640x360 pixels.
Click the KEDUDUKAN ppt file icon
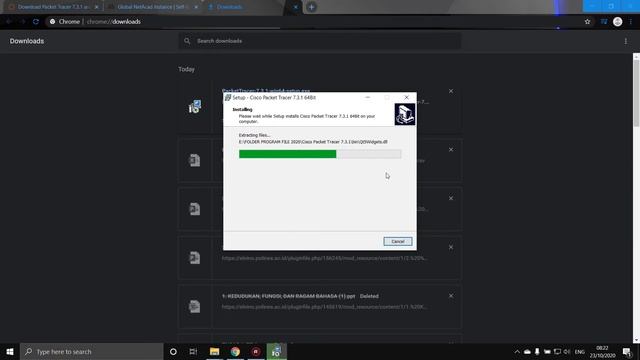(x=195, y=307)
